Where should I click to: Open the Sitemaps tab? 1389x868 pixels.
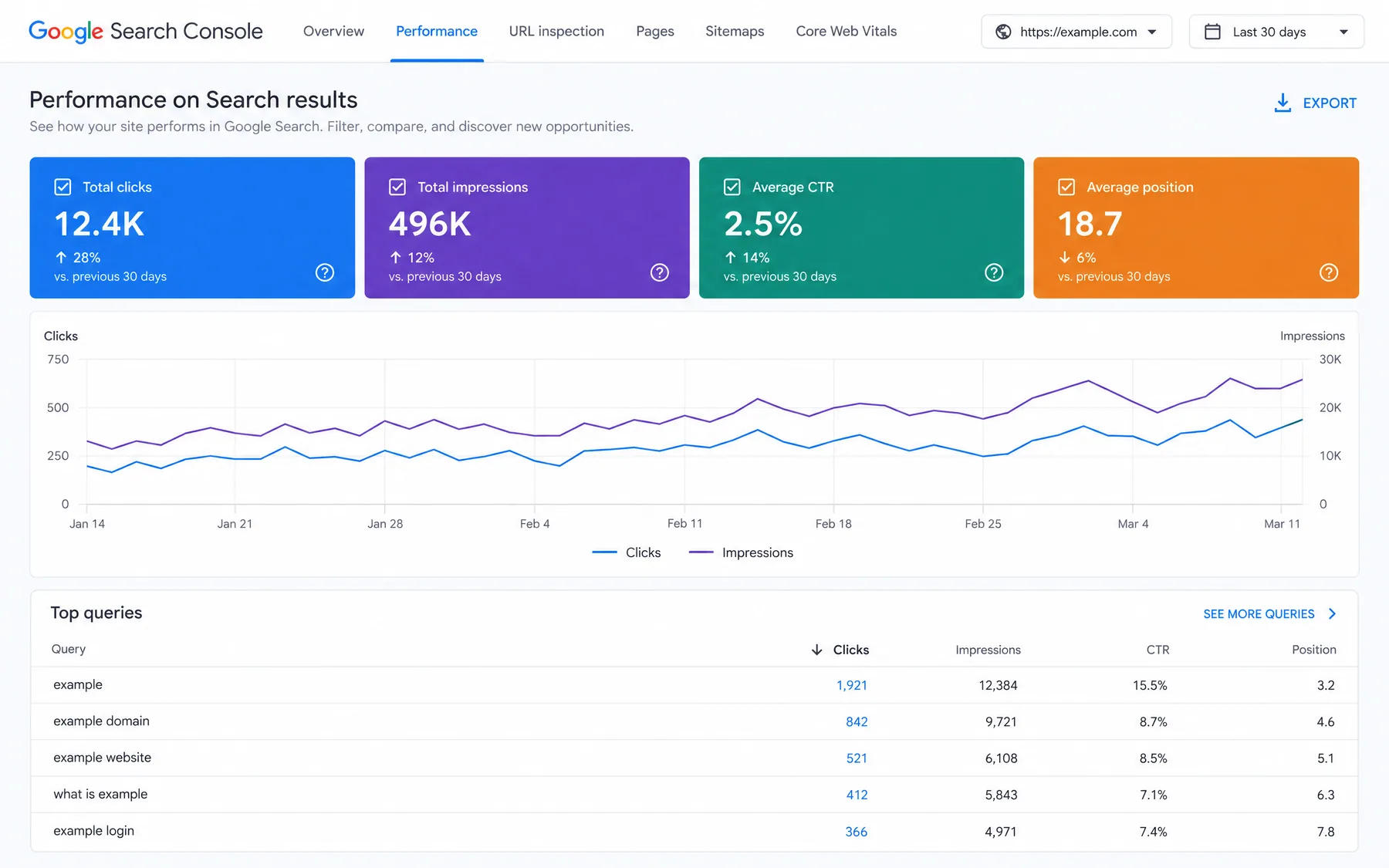735,32
